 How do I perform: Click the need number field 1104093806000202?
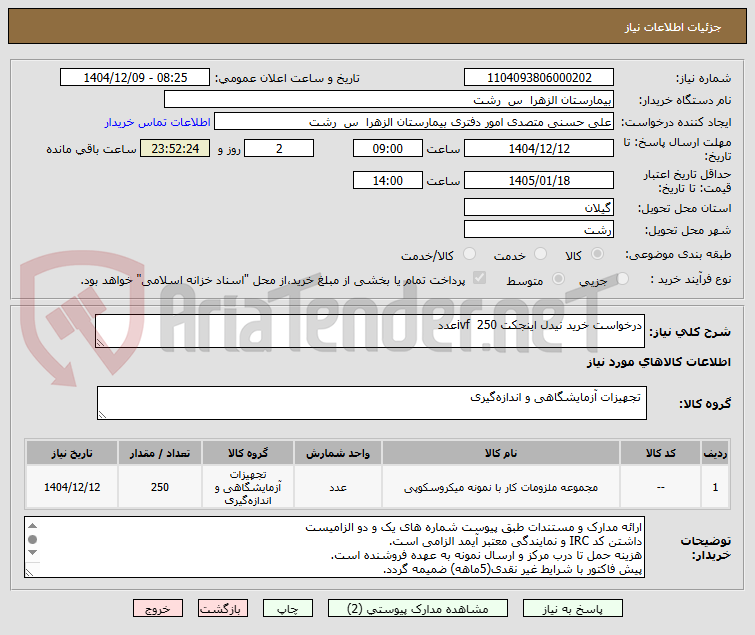[538, 78]
